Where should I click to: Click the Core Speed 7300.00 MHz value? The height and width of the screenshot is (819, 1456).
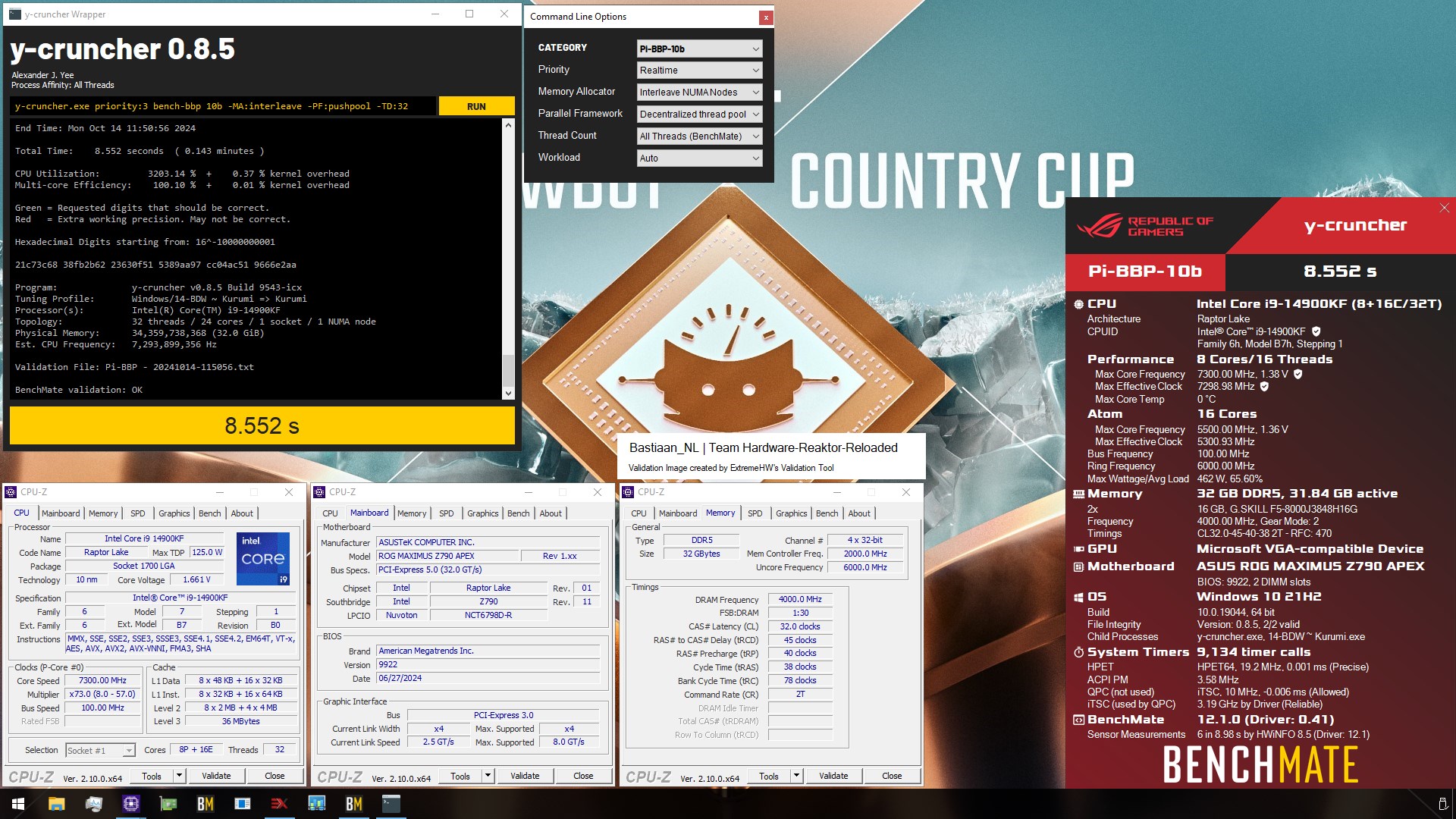(x=102, y=680)
